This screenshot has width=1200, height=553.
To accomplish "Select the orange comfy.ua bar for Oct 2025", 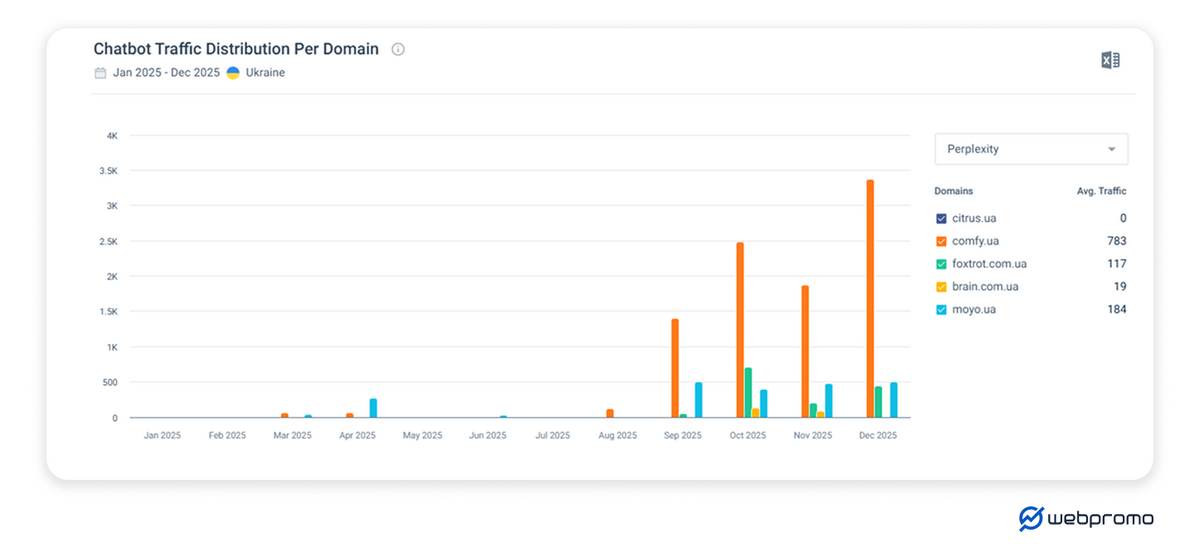I will 740,330.
